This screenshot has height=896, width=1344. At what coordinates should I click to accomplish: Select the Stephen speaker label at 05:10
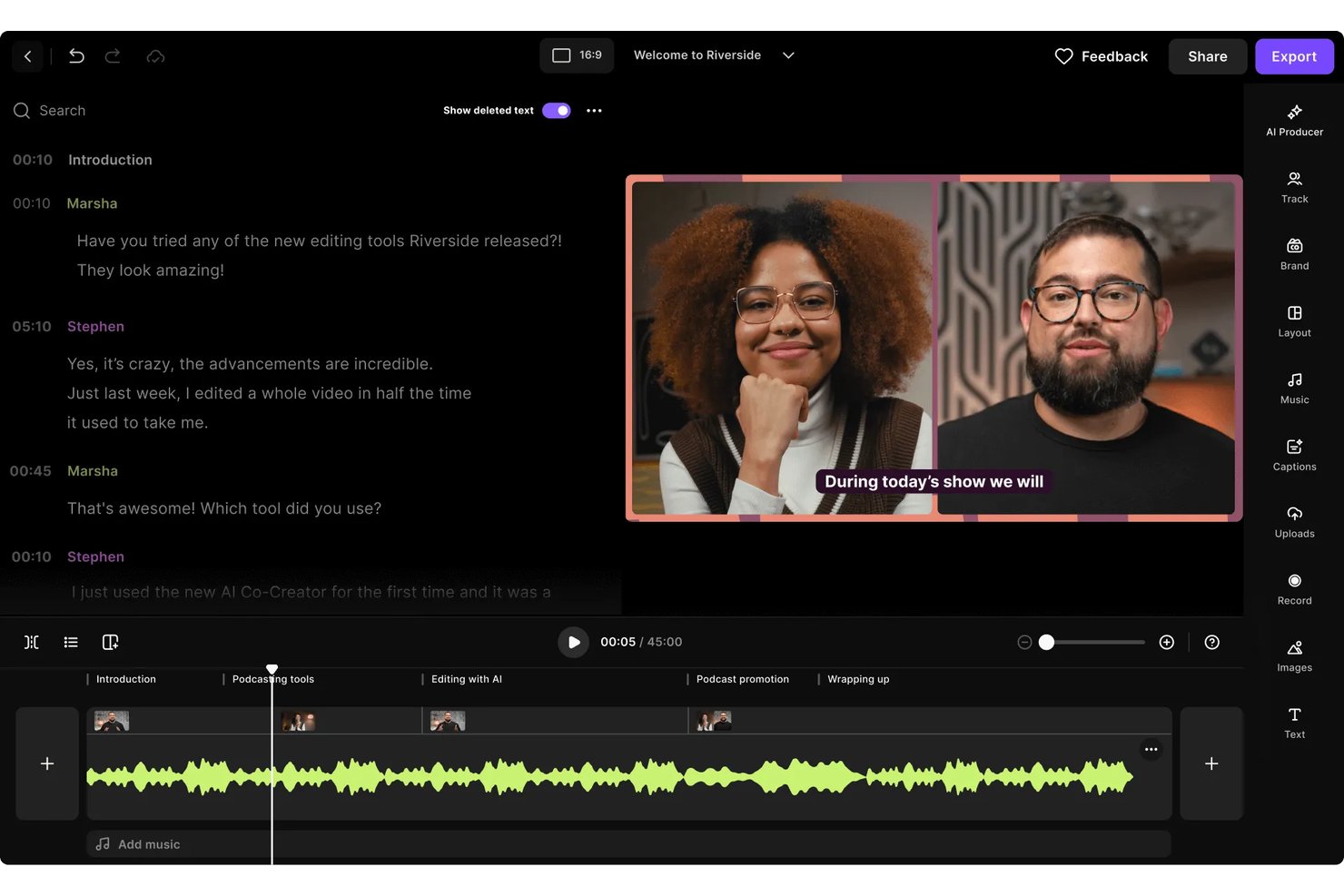point(95,327)
